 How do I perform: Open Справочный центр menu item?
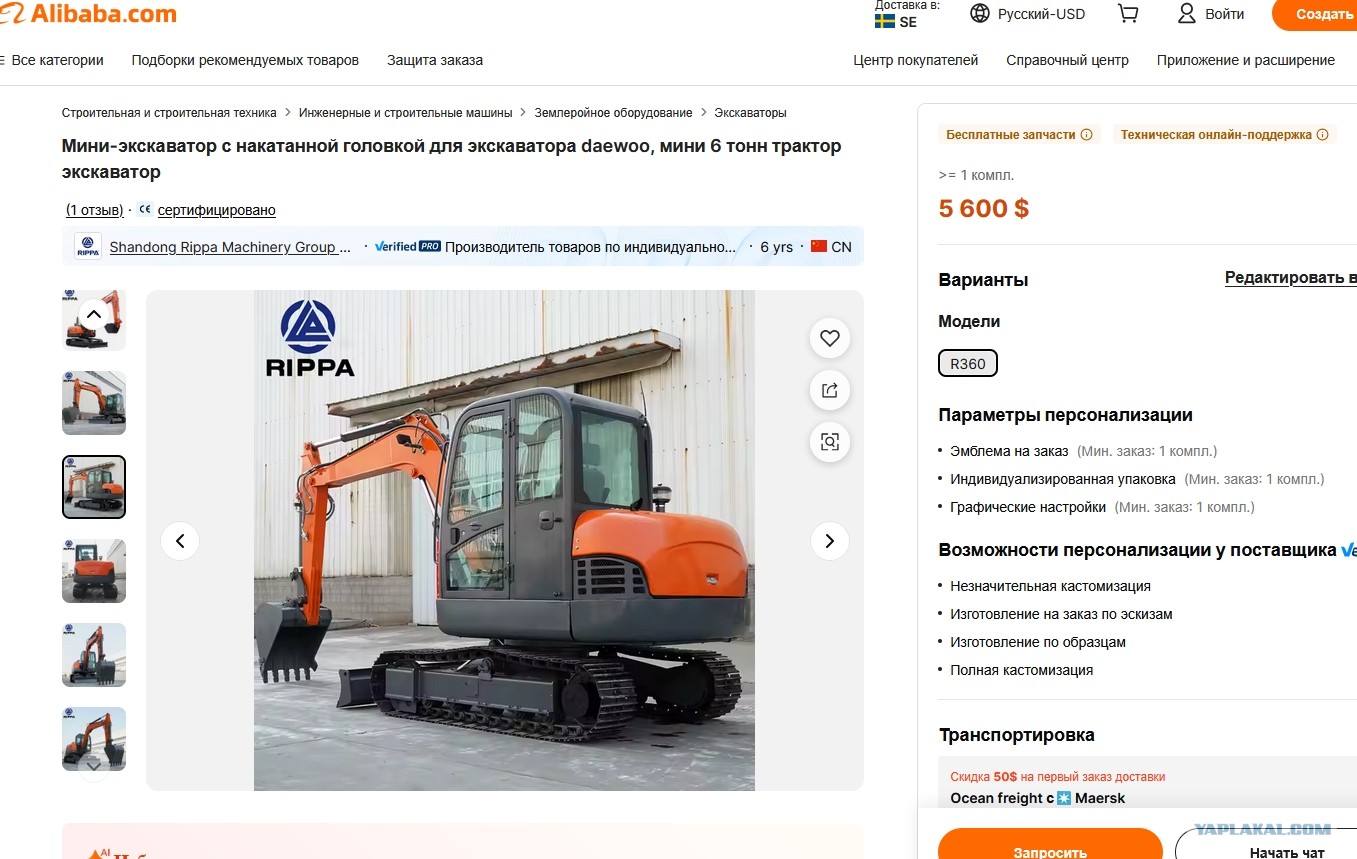point(1067,60)
